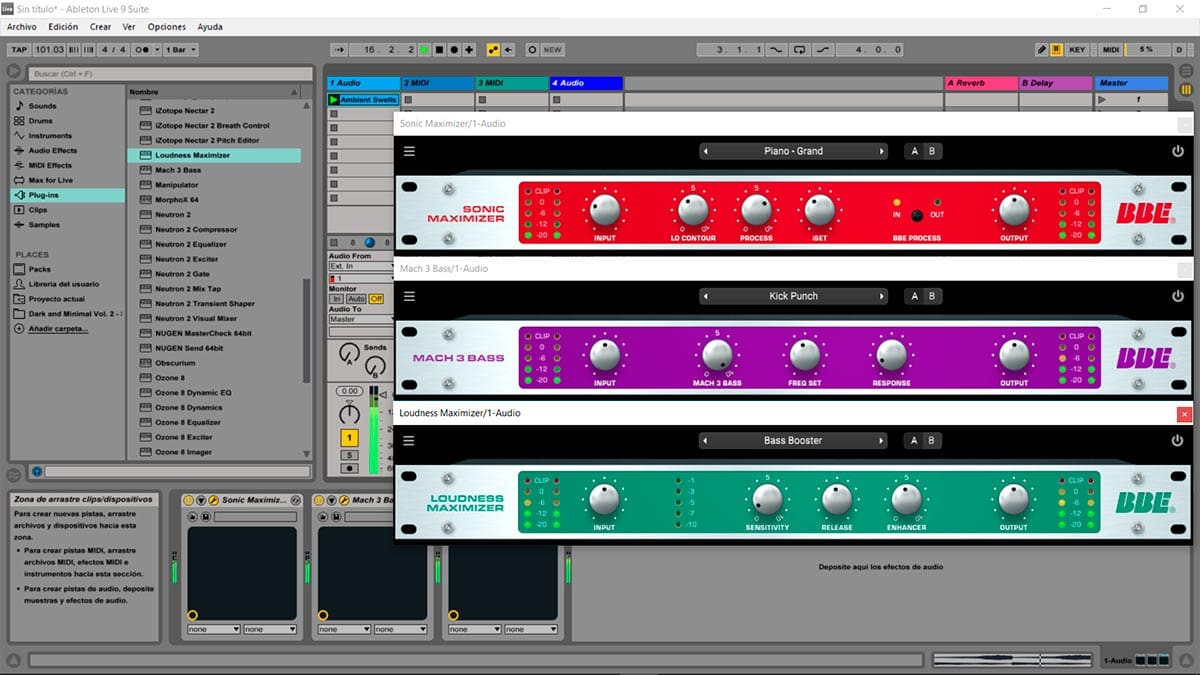Arm track 1 for recording
This screenshot has height=675, width=1200.
pos(349,468)
